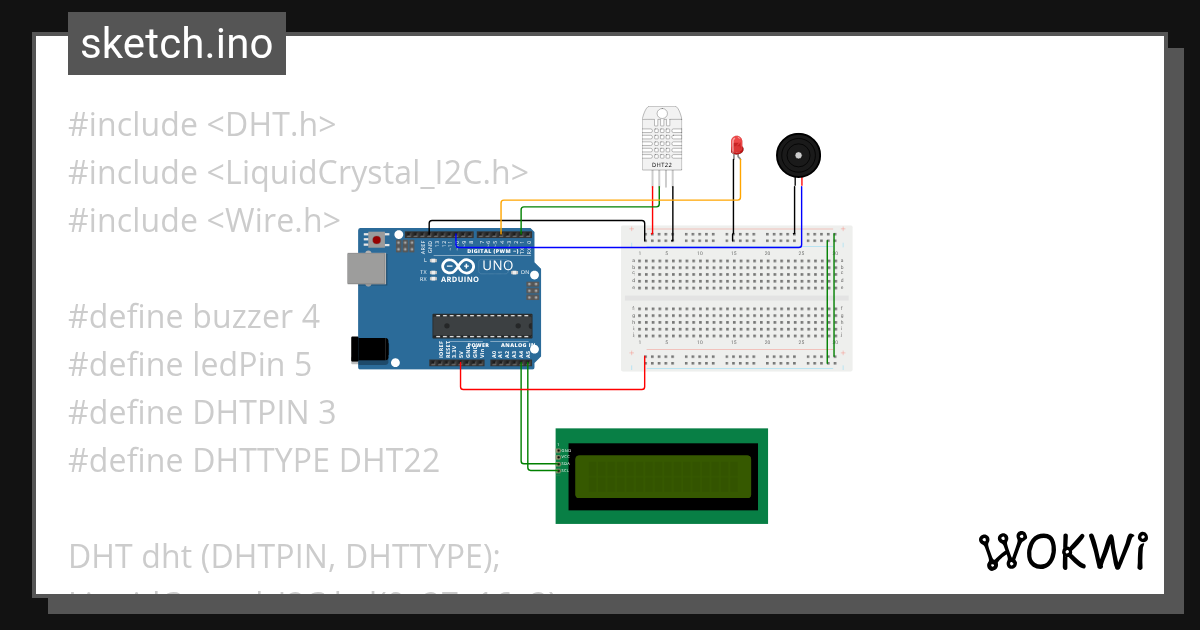The image size is (1200, 630).
Task: Select the #define buzzer 4 line
Action: pos(193,316)
